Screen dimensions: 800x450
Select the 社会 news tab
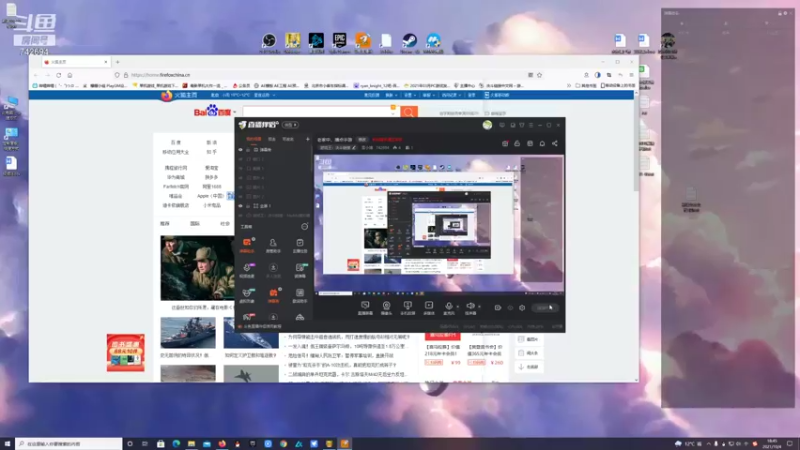(x=224, y=223)
